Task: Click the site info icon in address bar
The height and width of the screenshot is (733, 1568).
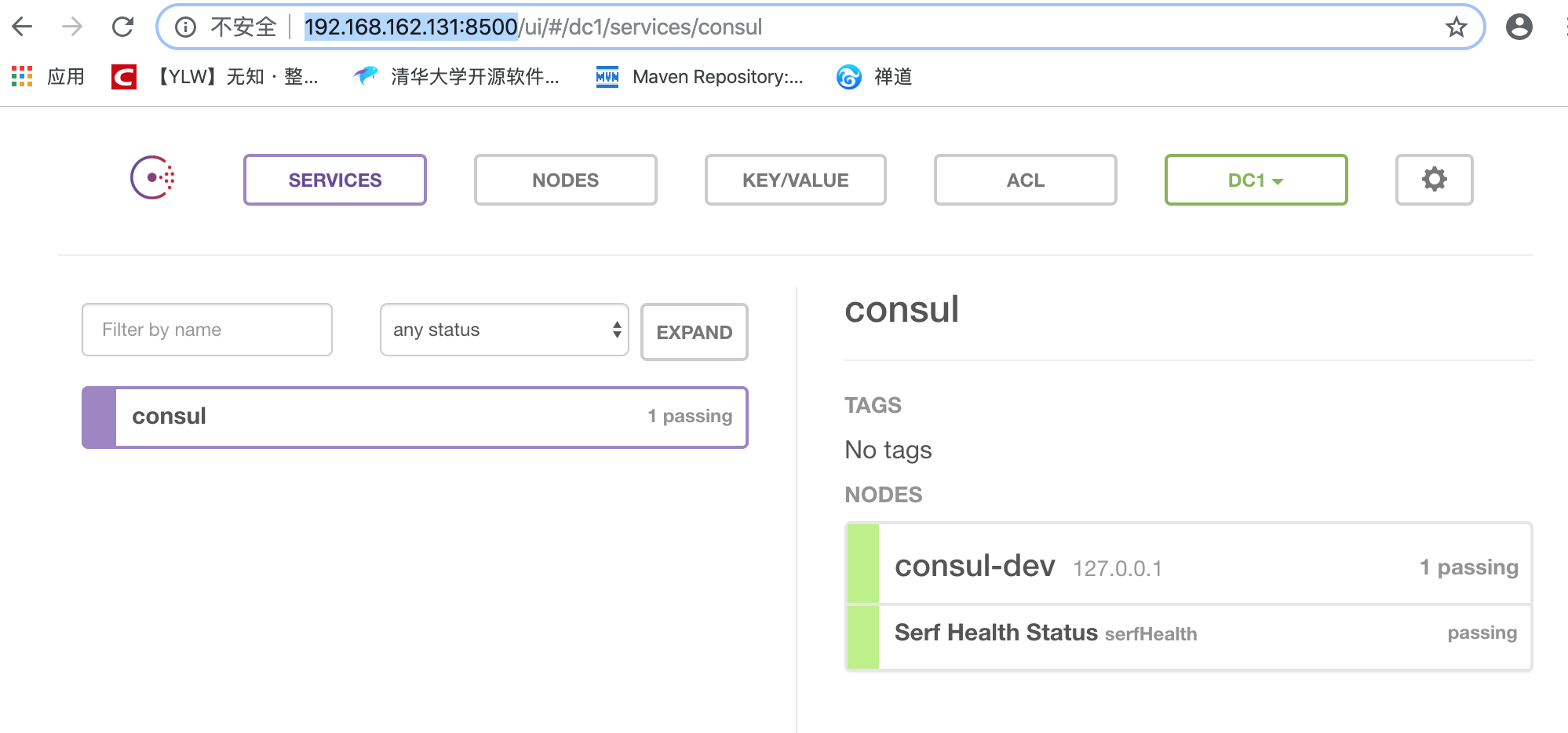Action: pos(185,27)
